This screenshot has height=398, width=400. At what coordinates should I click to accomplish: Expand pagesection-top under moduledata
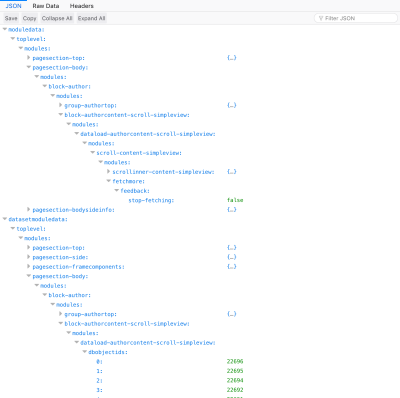pos(29,58)
